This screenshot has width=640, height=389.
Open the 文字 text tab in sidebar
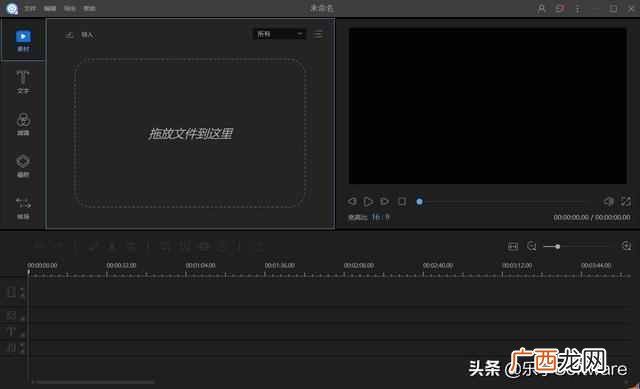pyautogui.click(x=23, y=82)
